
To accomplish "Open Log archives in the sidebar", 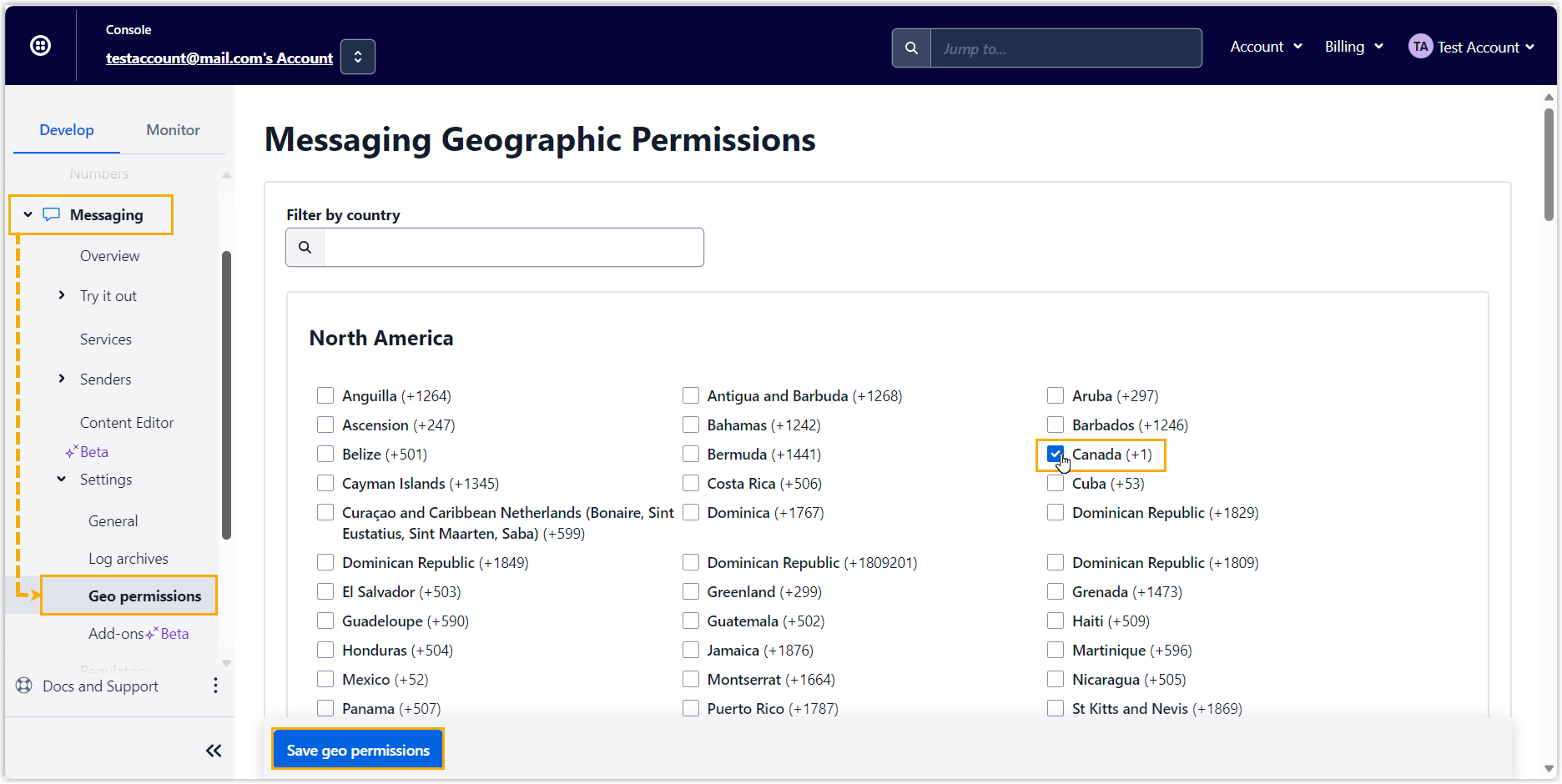I will [128, 559].
